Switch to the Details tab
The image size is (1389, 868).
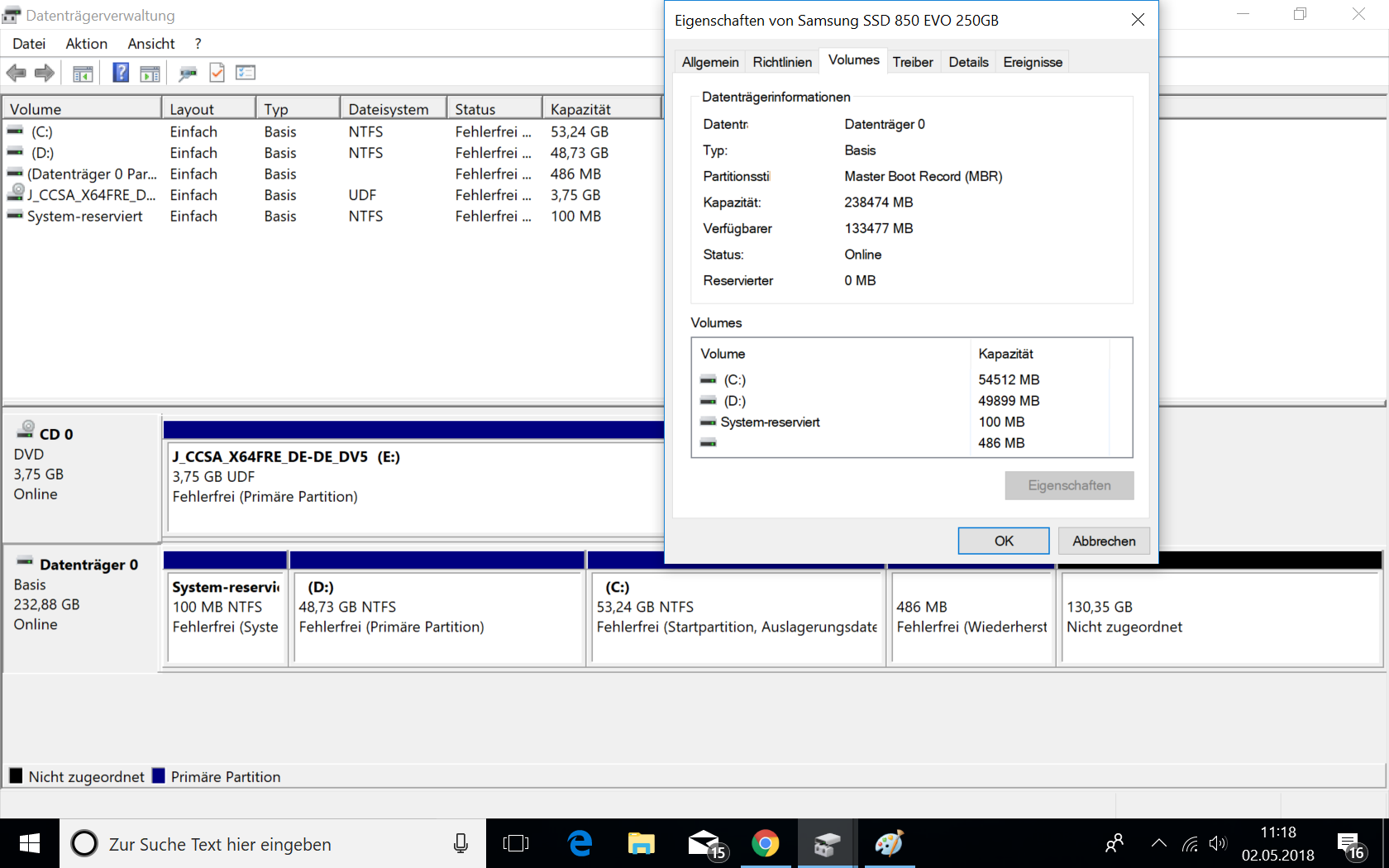click(968, 62)
